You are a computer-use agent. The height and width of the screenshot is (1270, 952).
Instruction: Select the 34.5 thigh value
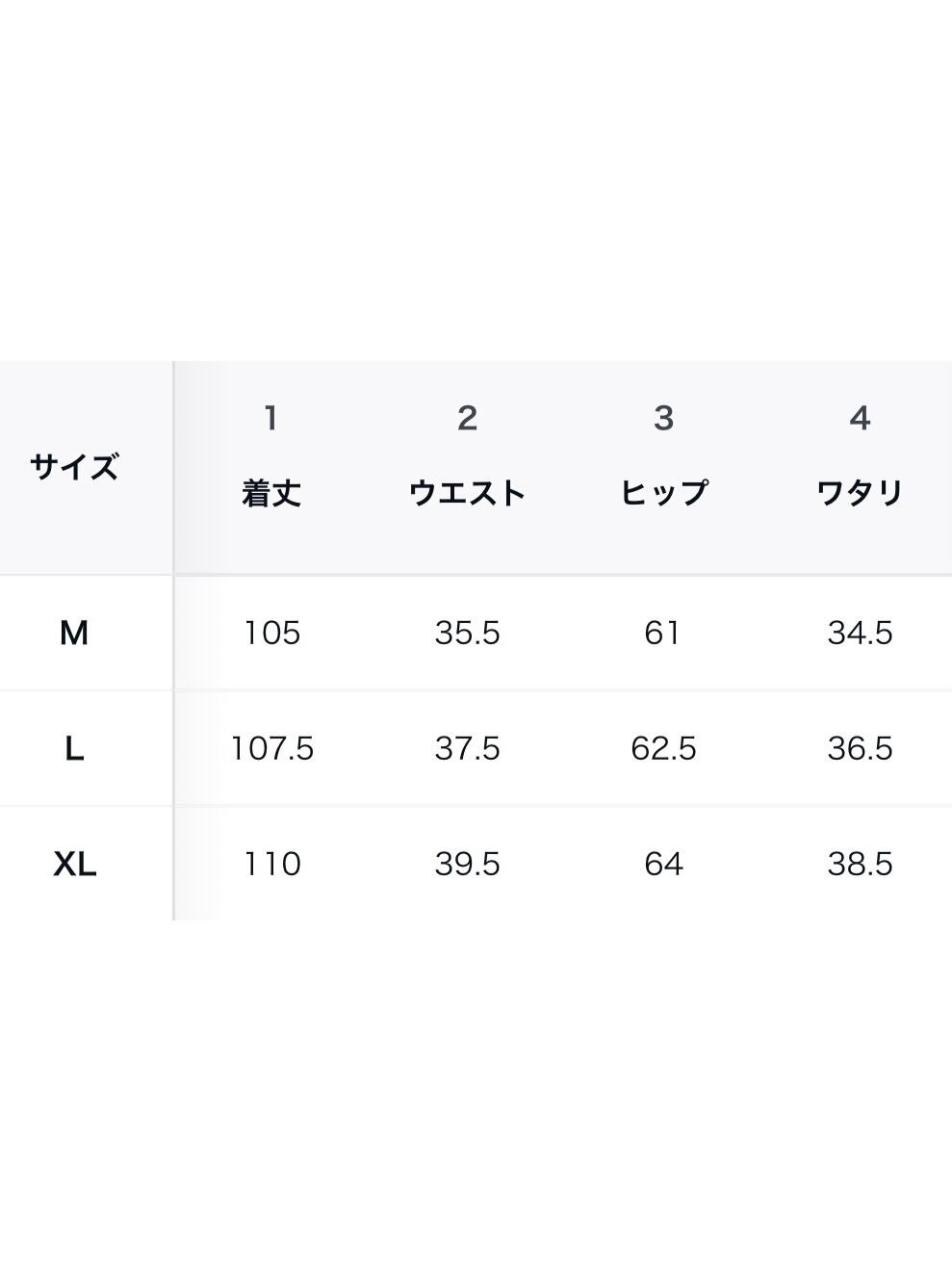(860, 633)
